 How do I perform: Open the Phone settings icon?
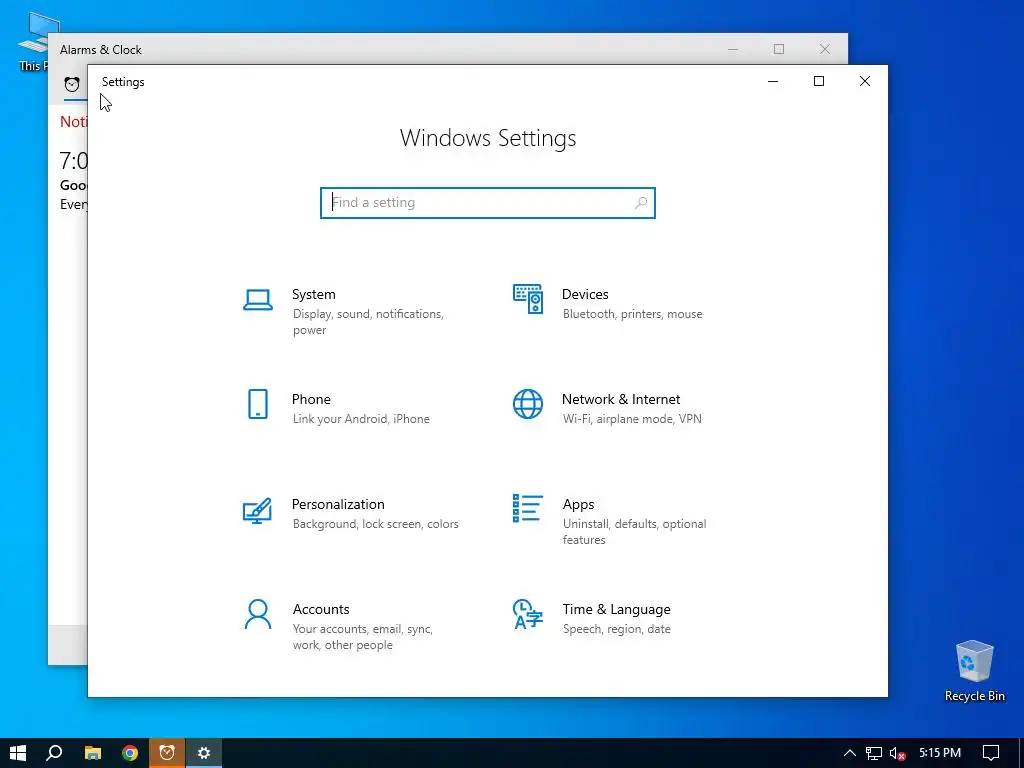point(258,404)
